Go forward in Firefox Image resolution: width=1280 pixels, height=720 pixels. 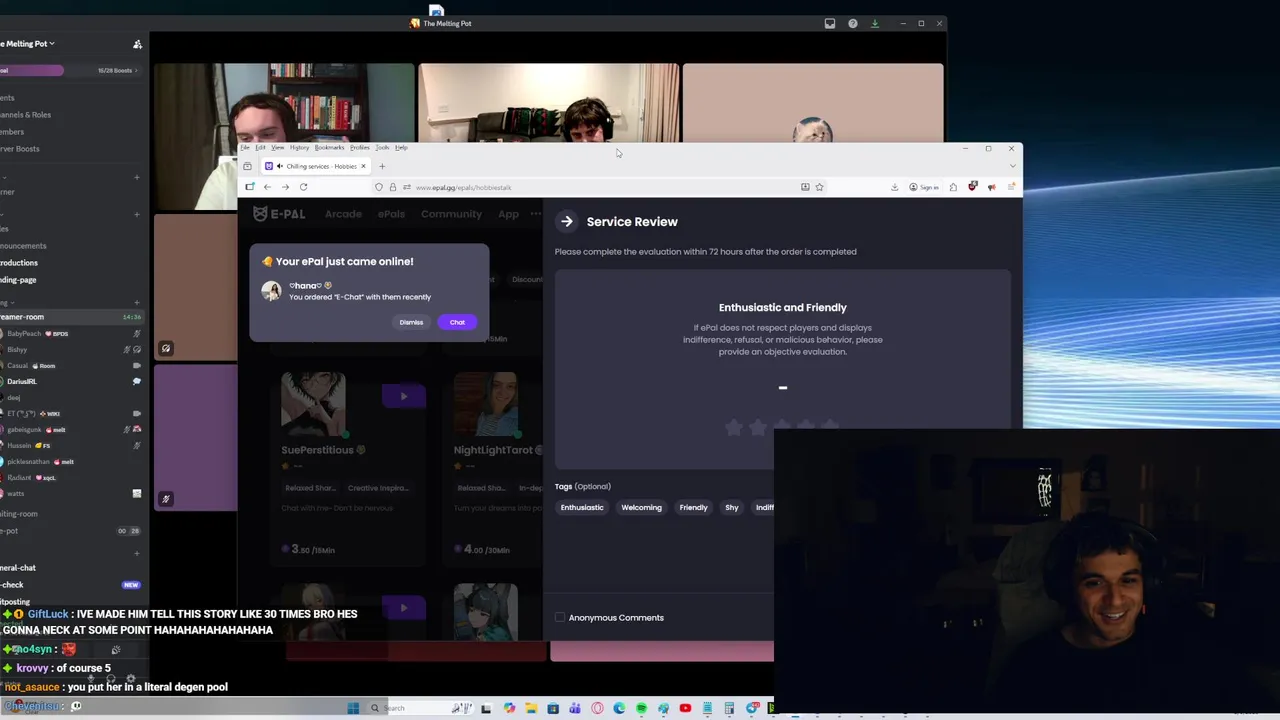point(285,187)
